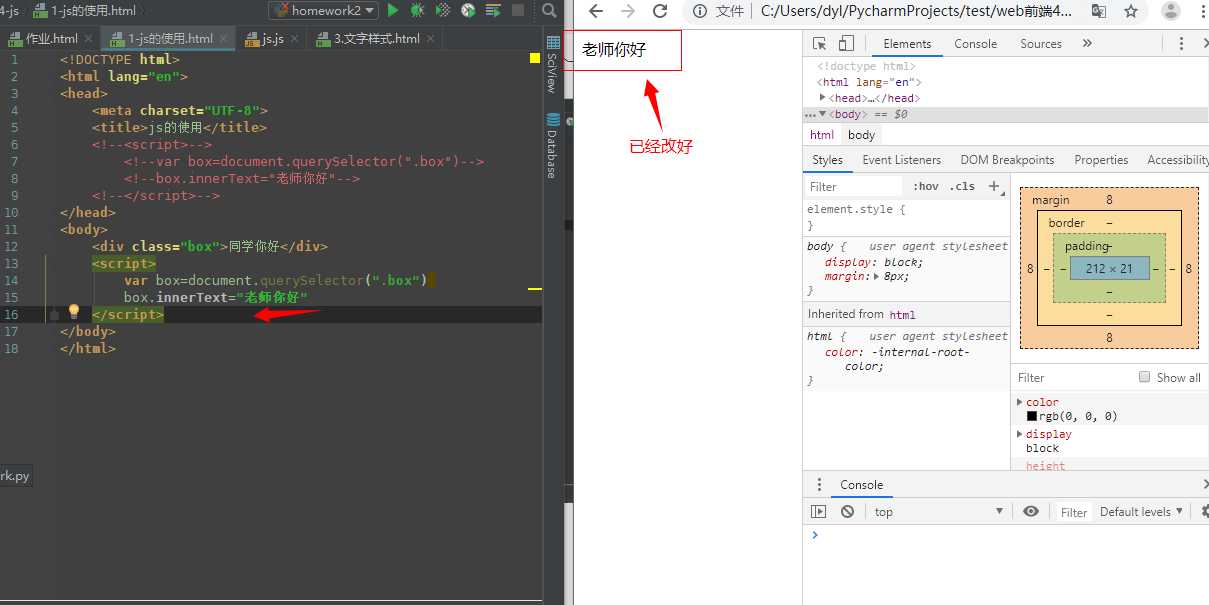This screenshot has height=605, width=1209.
Task: Close the 3.文字样式.html editor tab
Action: coord(432,39)
